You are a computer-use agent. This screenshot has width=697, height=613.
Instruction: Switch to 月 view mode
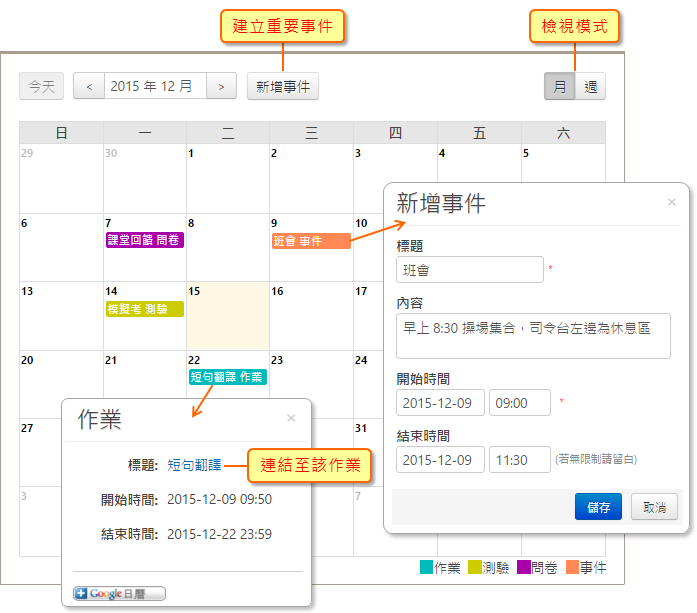click(560, 87)
